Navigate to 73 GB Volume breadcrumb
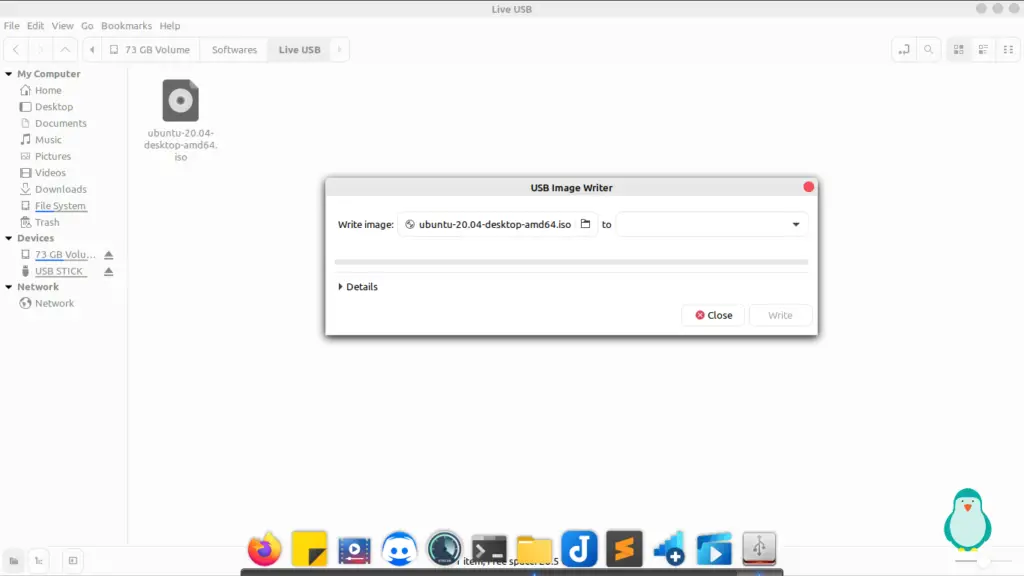The width and height of the screenshot is (1024, 576). 150,50
